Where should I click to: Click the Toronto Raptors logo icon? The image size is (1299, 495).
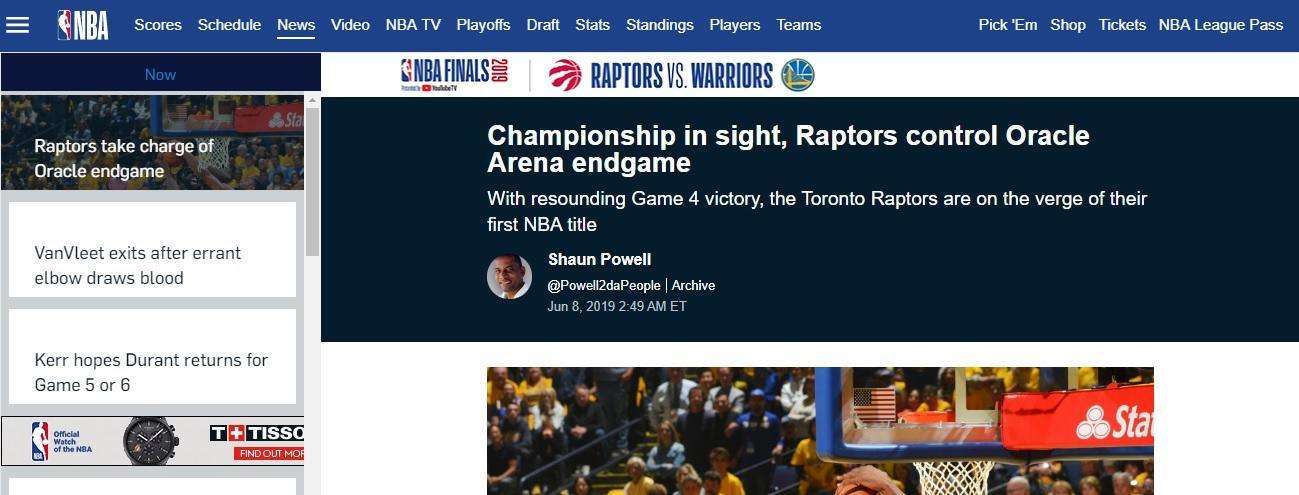point(565,75)
